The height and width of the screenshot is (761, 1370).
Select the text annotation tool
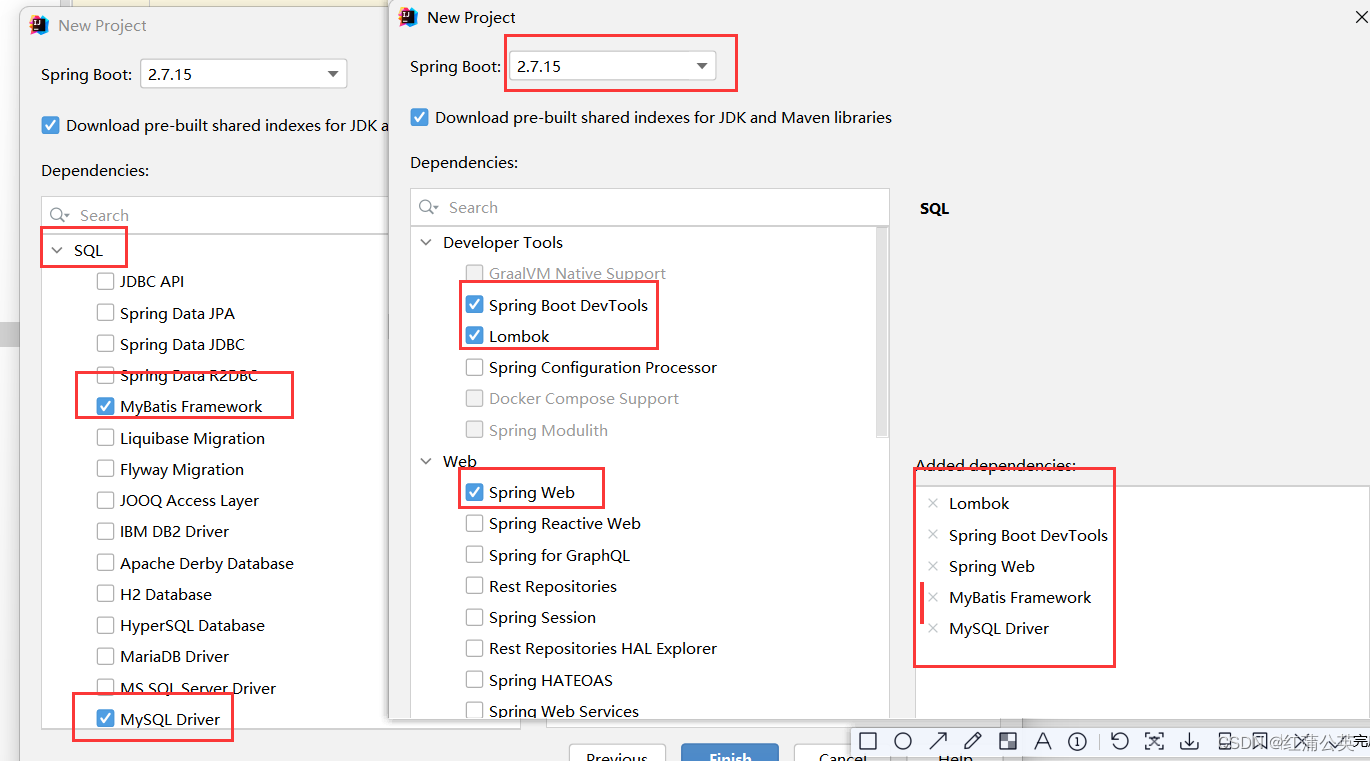(x=1043, y=741)
